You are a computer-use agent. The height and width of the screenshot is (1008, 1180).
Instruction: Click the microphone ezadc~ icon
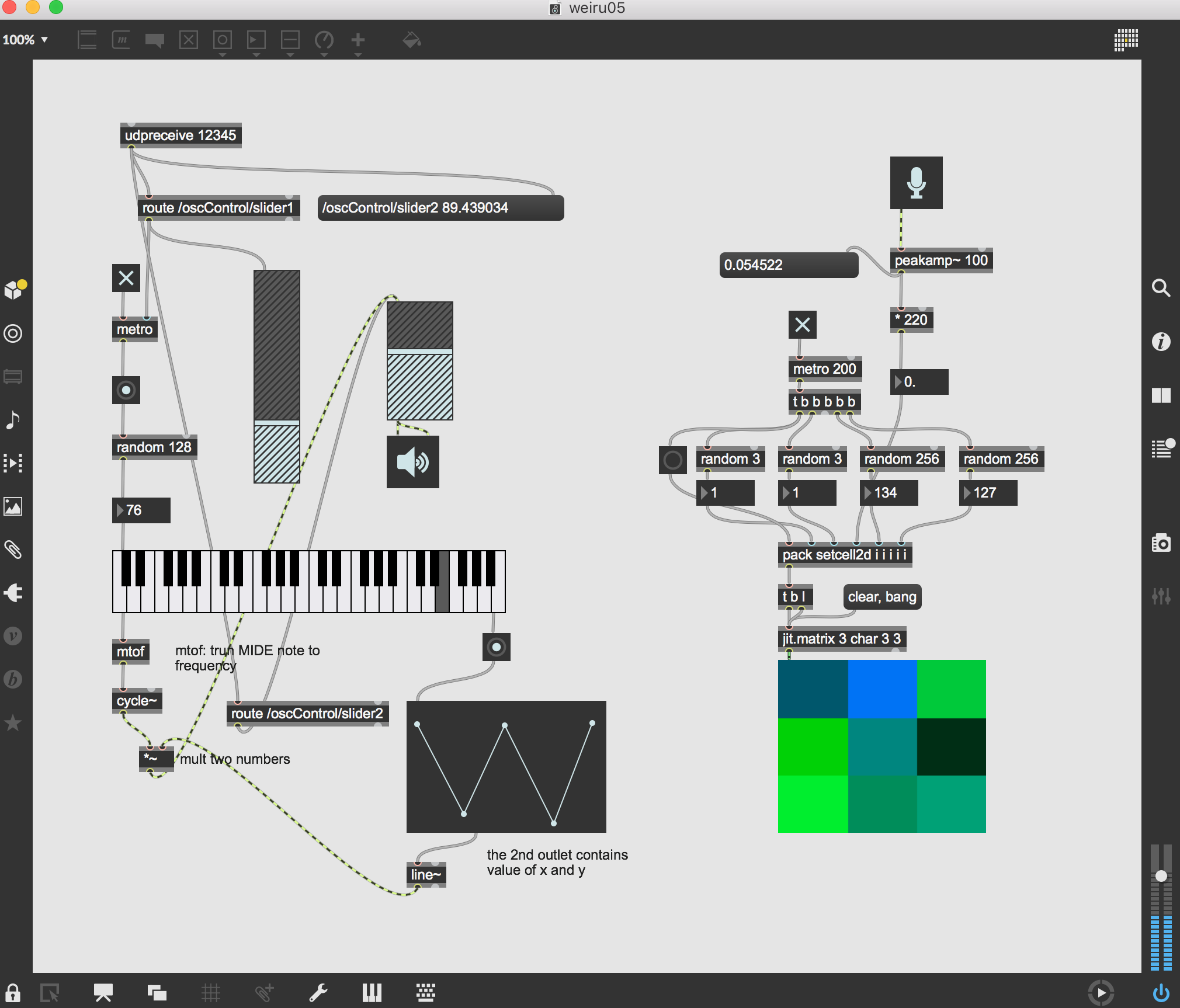click(916, 183)
